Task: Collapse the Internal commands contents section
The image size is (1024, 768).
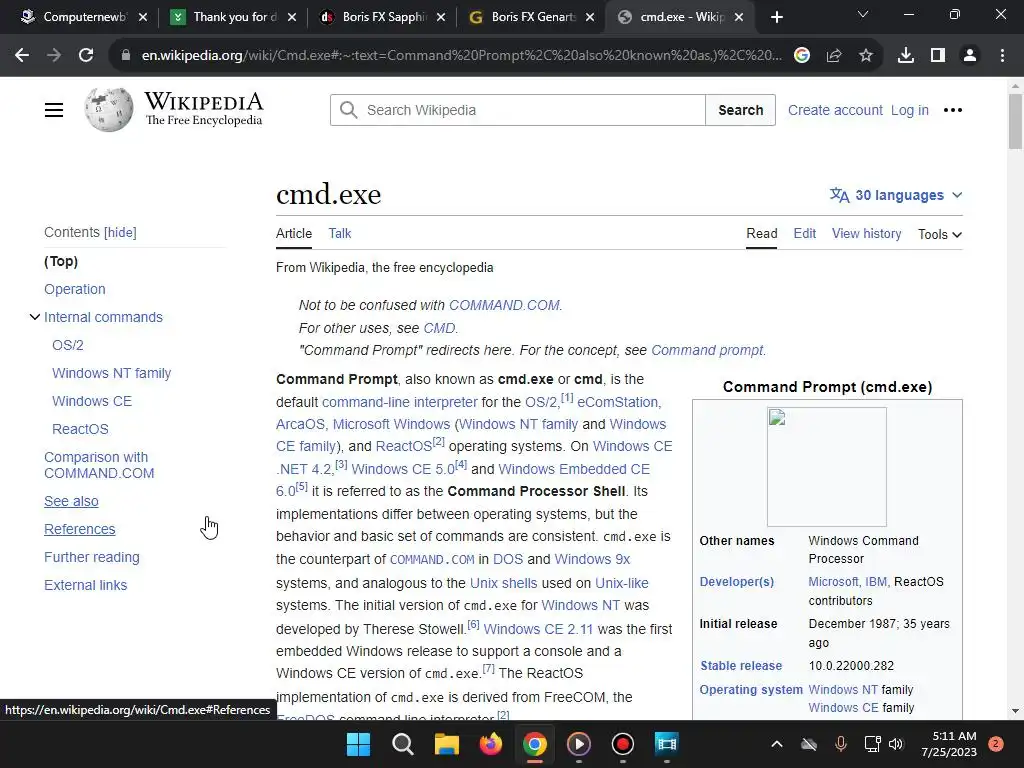Action: 35,317
